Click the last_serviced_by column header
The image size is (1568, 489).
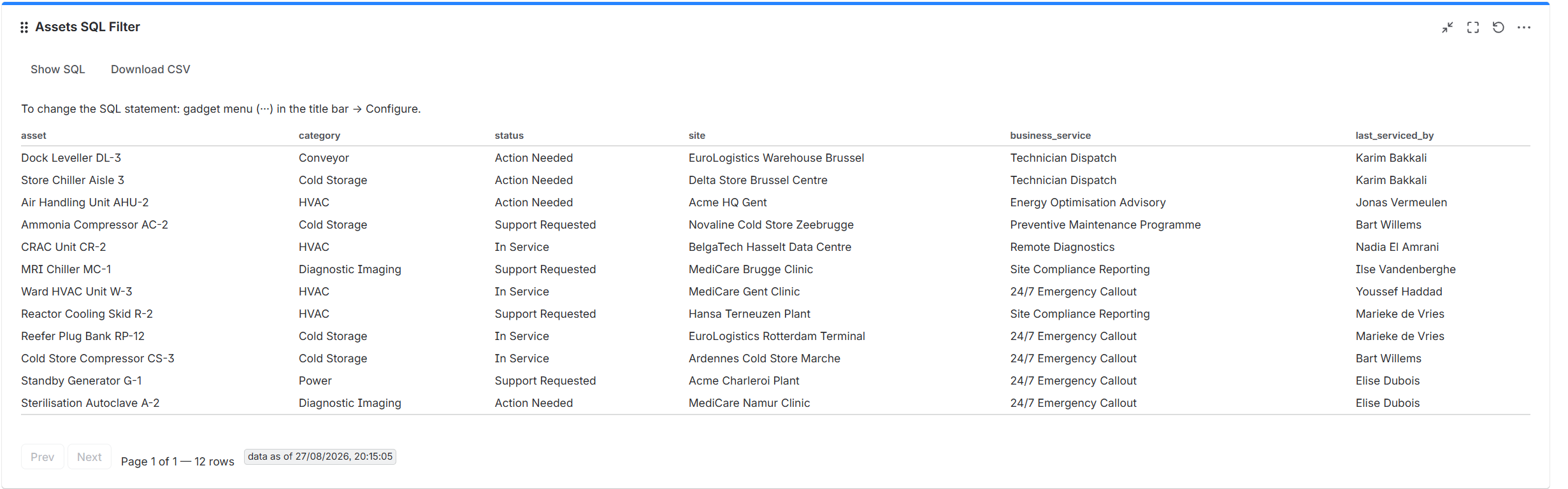point(1395,136)
